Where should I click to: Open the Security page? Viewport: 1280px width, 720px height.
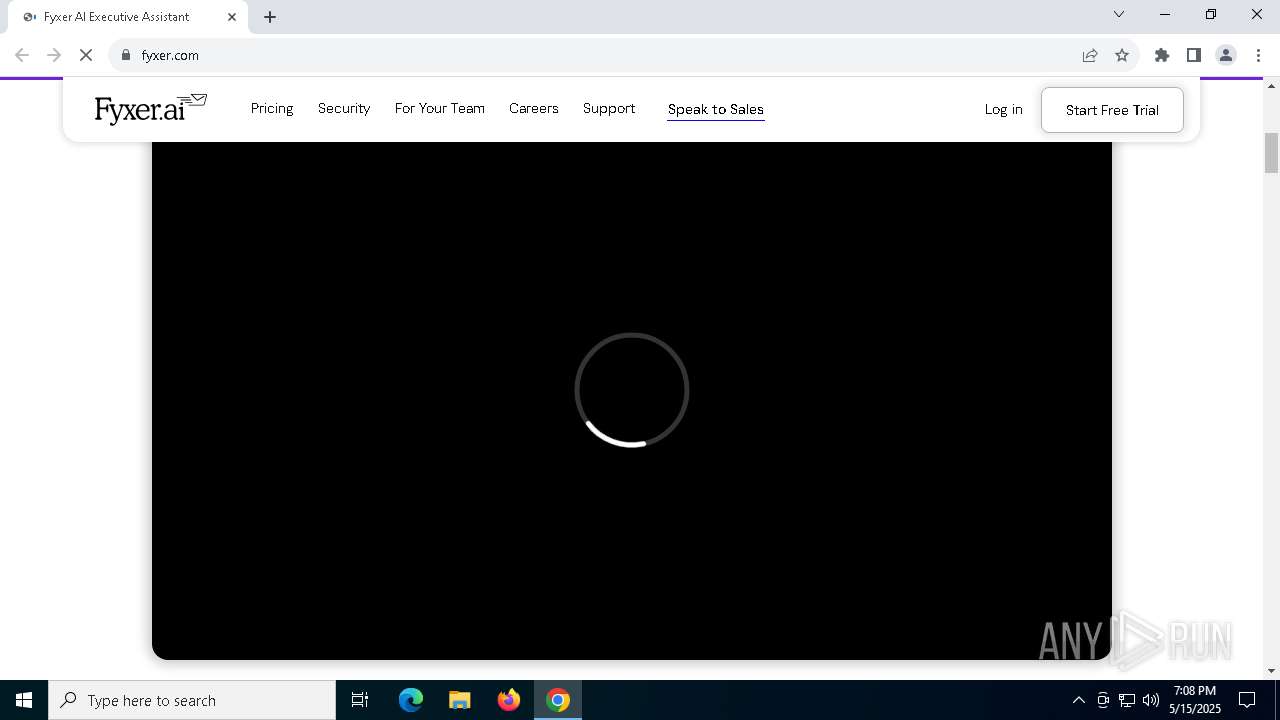tap(344, 108)
